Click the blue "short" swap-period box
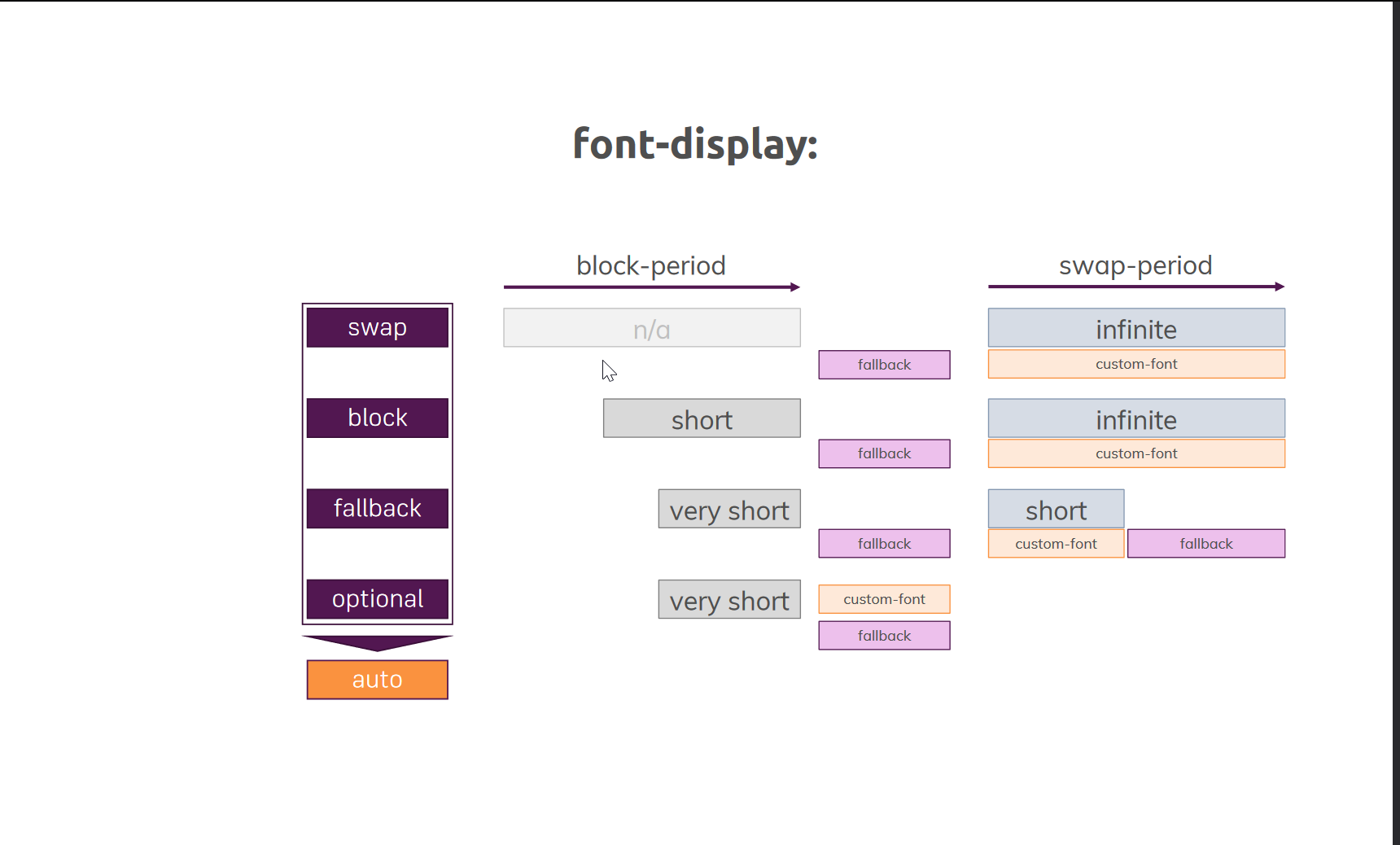Viewport: 1400px width, 845px height. point(1057,509)
